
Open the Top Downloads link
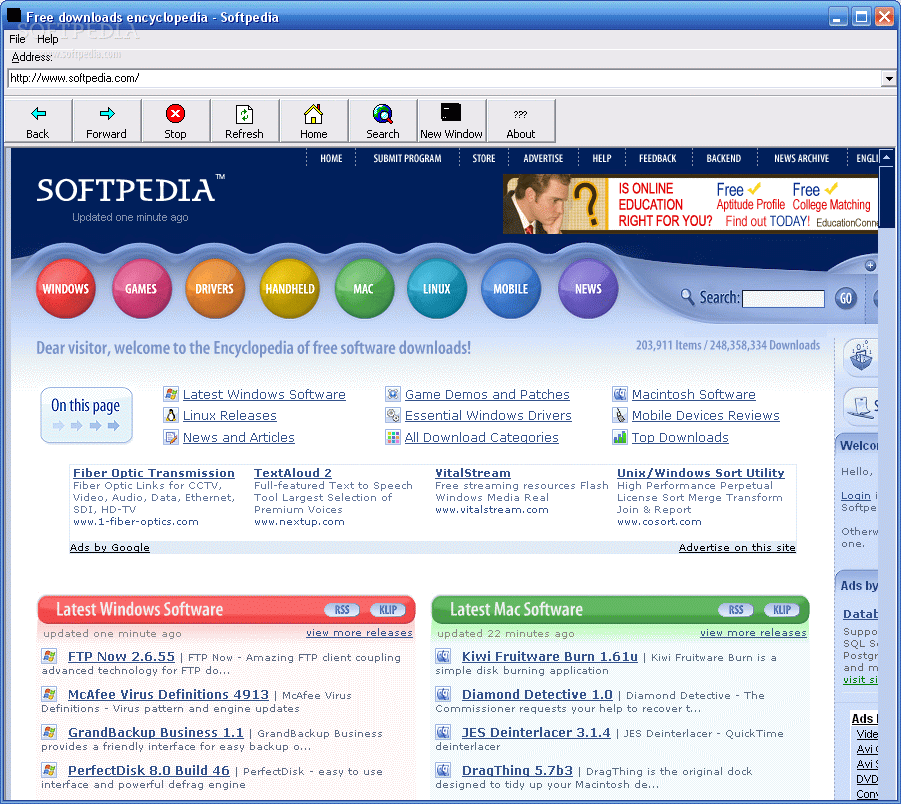(680, 437)
